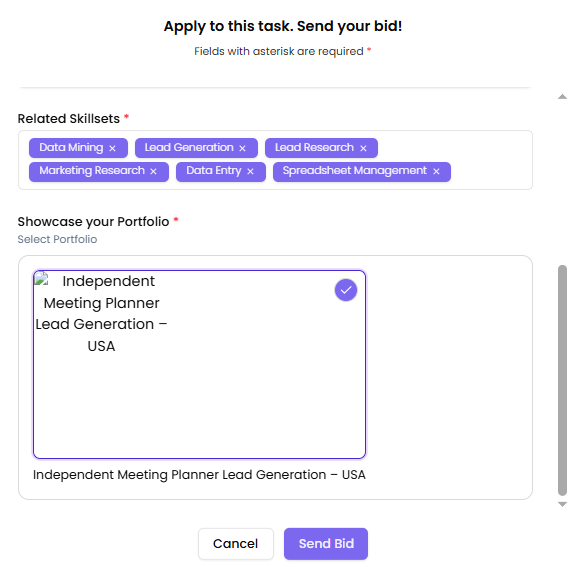Click the portfolio caption text below card
The height and width of the screenshot is (569, 567).
point(199,475)
